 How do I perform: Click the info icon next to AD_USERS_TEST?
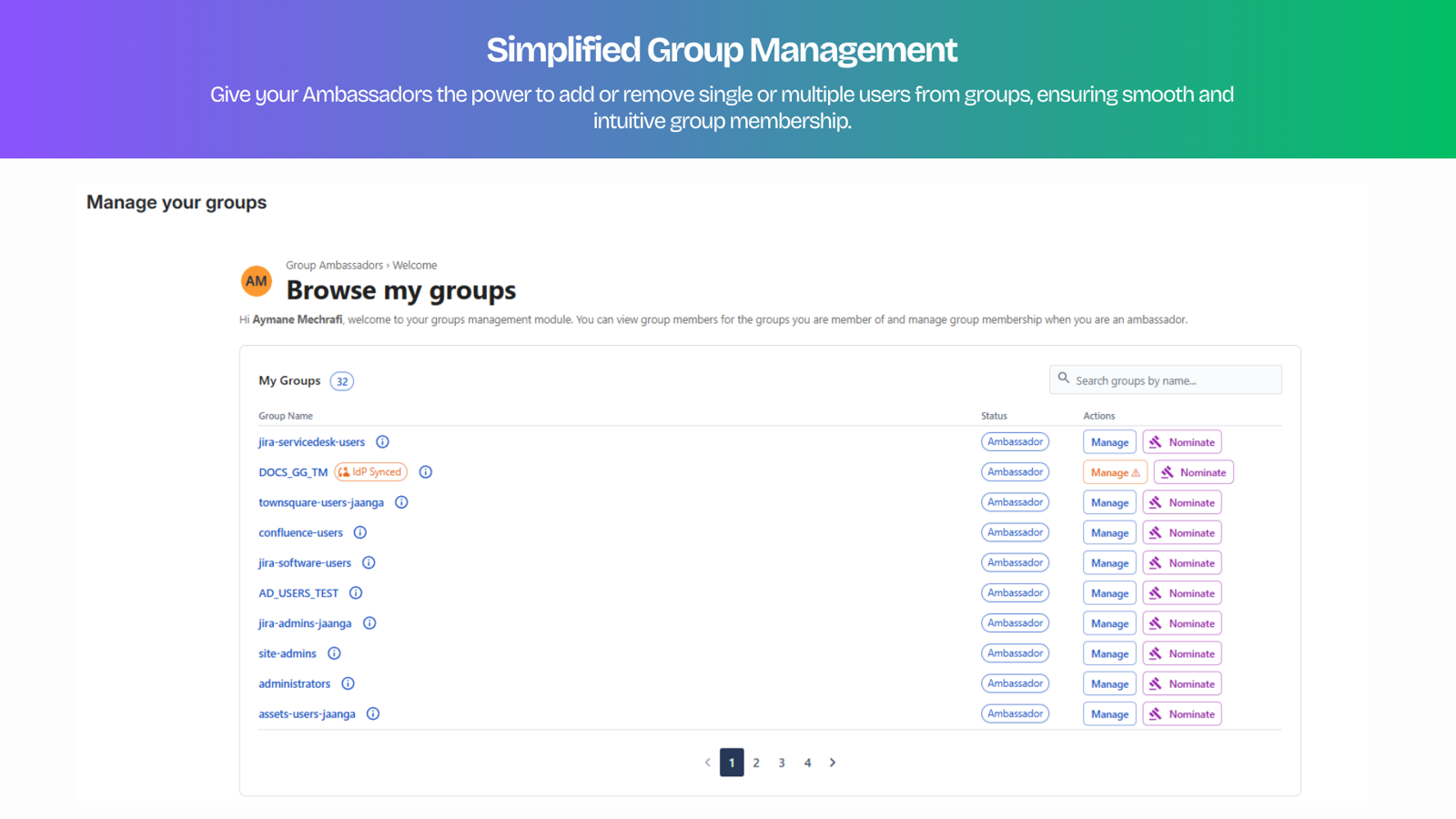click(356, 592)
